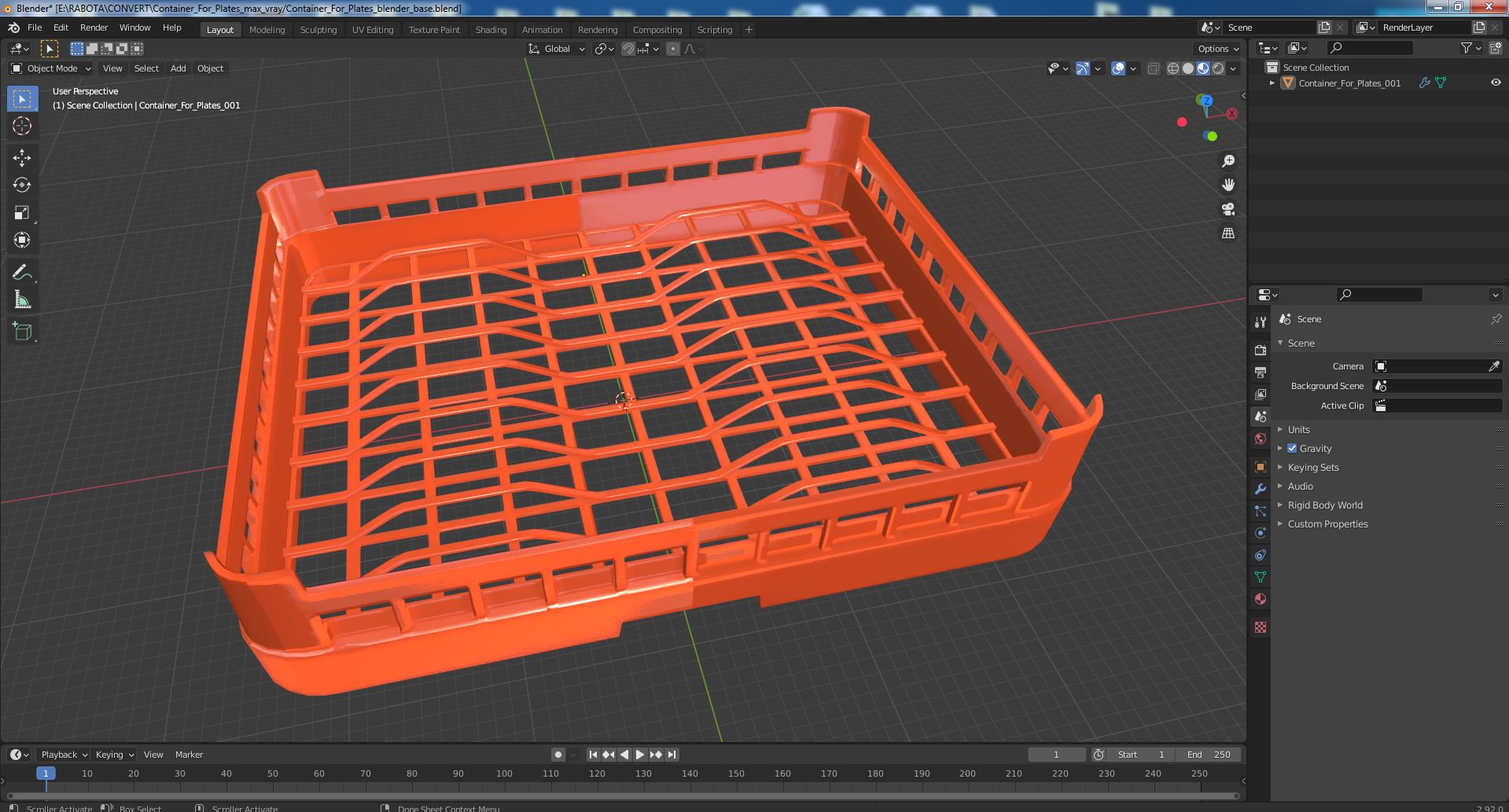Open the Output properties tab
This screenshot has height=812, width=1509.
coord(1261,372)
